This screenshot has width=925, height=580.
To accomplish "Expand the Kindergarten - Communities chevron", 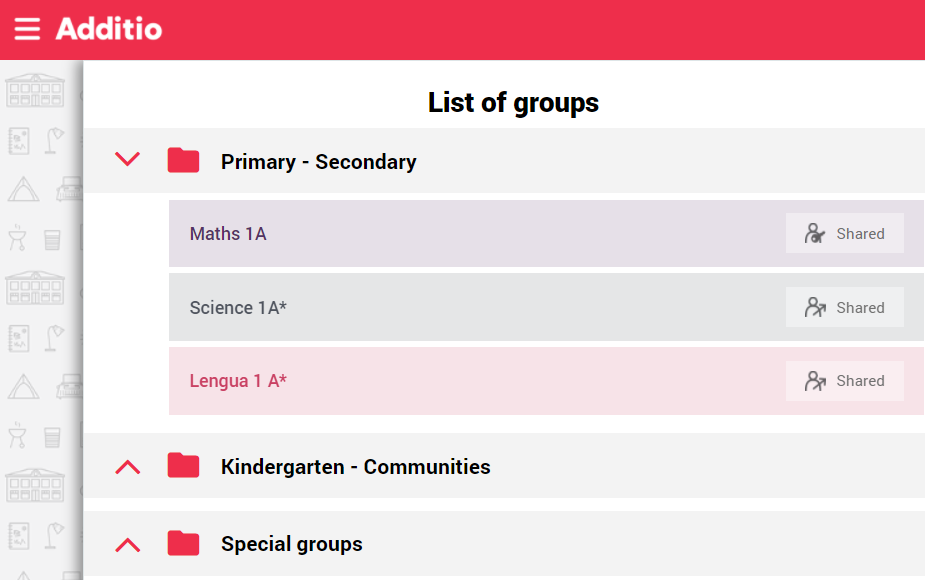I will pos(127,467).
